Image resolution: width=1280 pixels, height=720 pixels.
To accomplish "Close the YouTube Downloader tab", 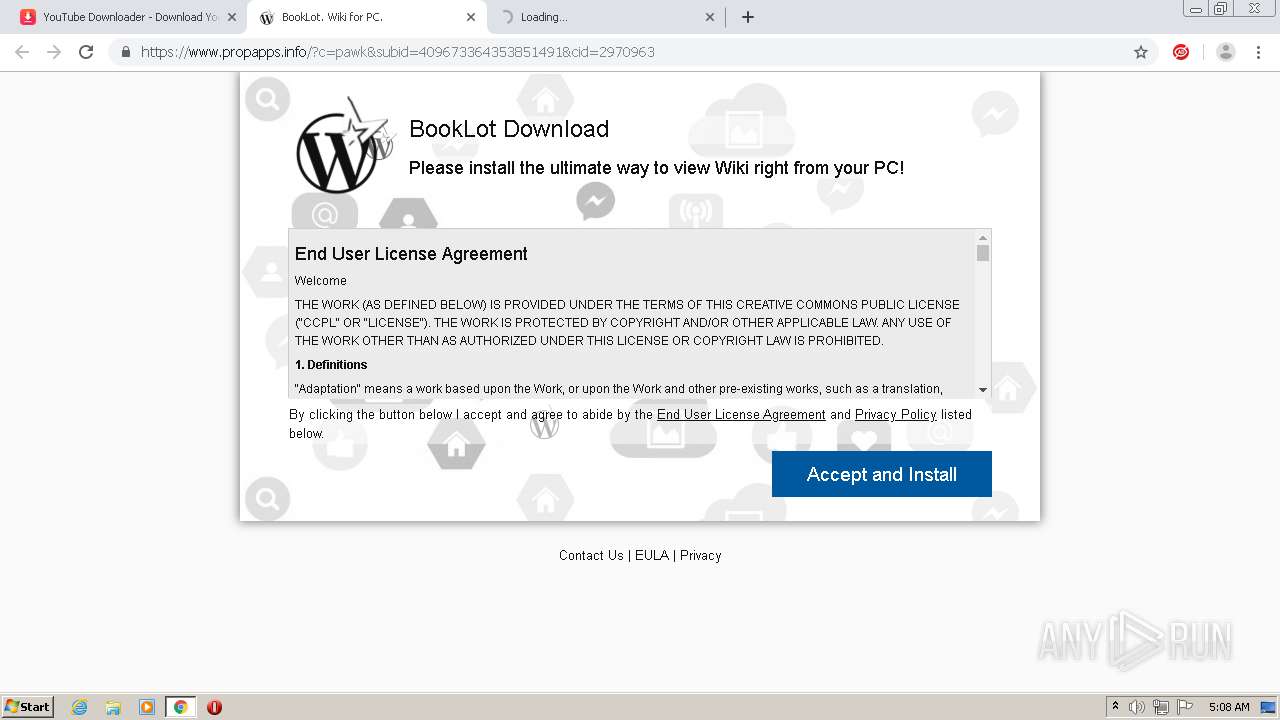I will click(232, 17).
